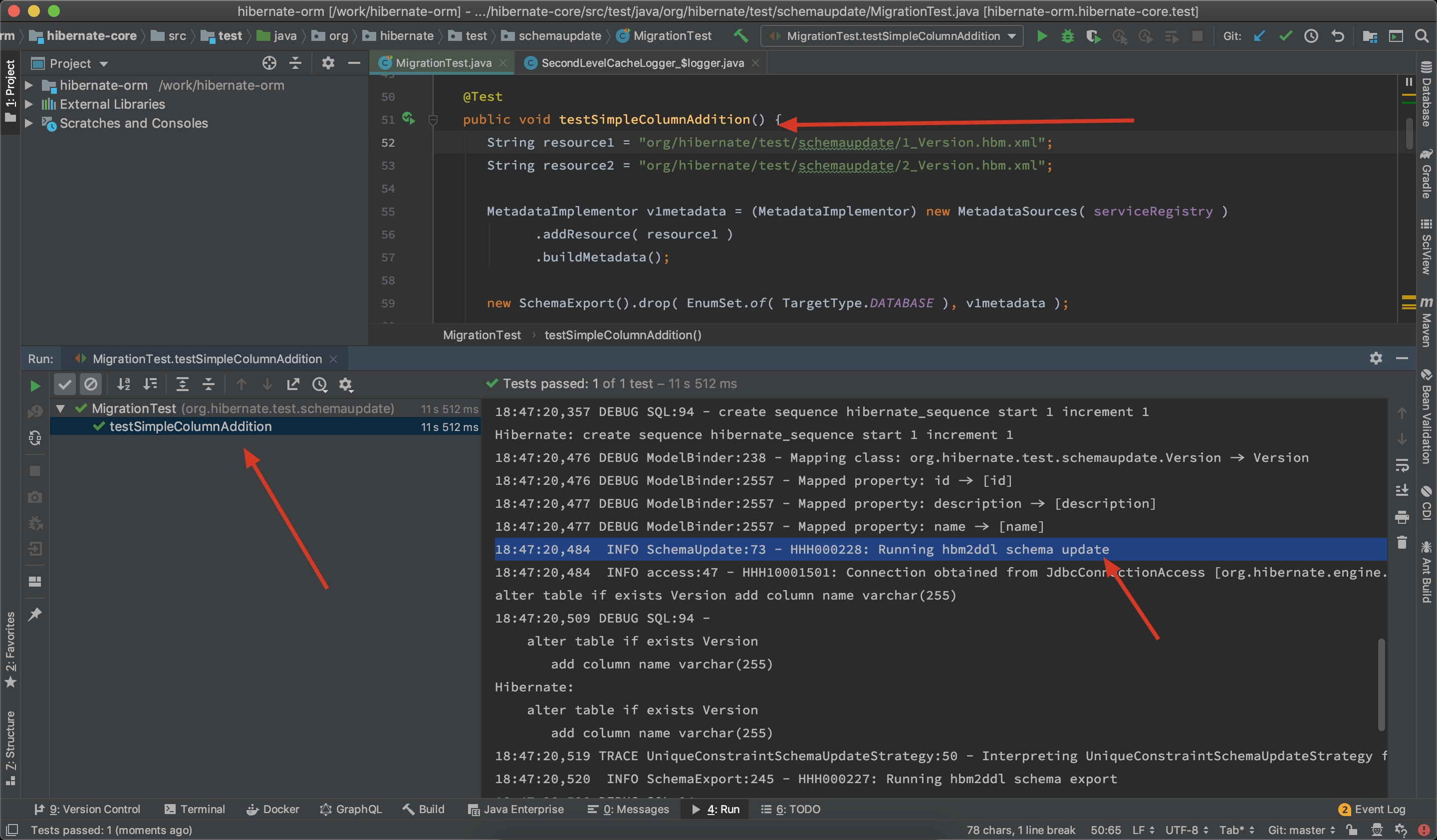Toggle show ignored tests button
This screenshot has height=840, width=1437.
(91, 384)
